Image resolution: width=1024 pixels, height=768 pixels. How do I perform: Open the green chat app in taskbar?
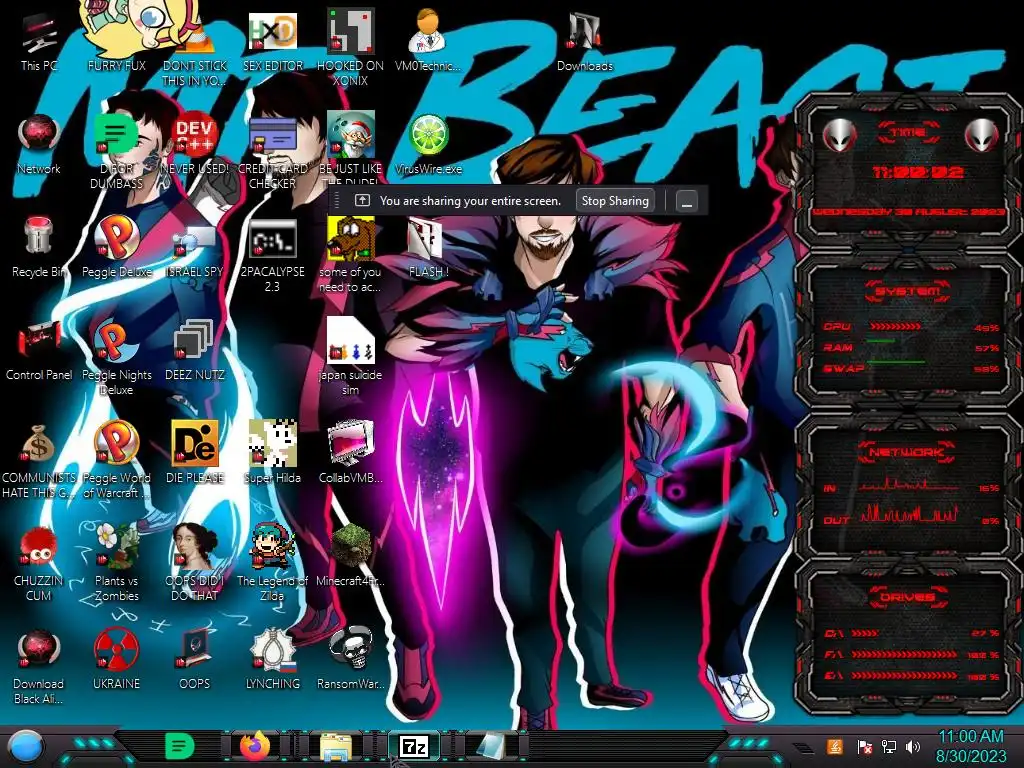[180, 746]
